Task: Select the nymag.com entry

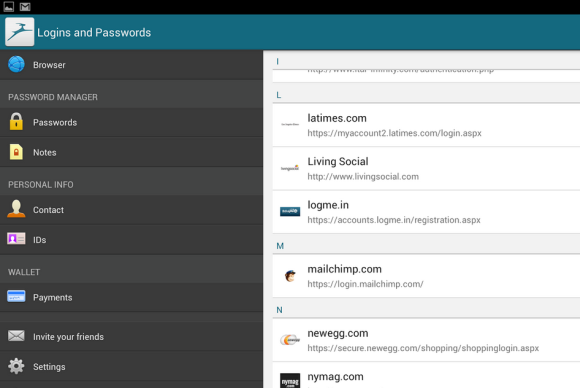Action: [x=426, y=375]
